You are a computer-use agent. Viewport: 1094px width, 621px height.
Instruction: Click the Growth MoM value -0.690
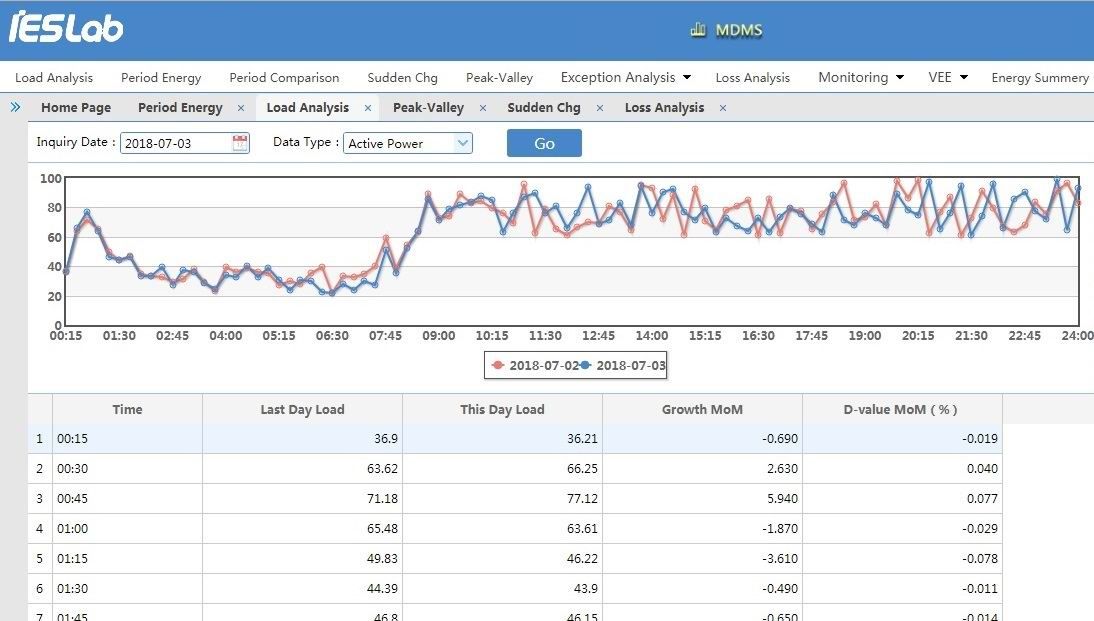tap(780, 439)
